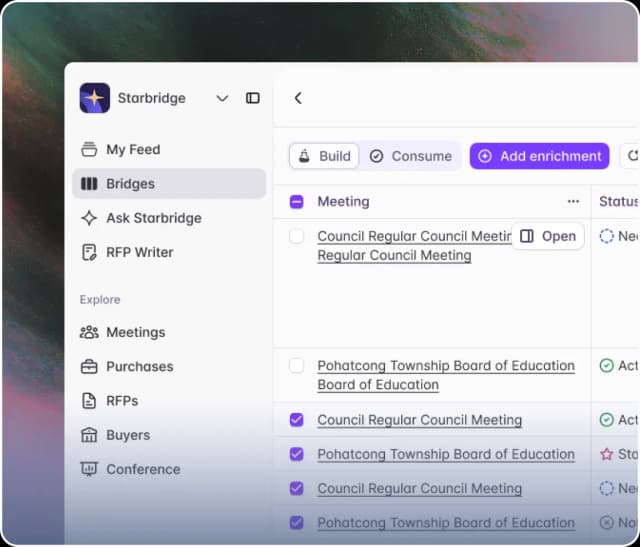
Task: Click the RFPs document icon
Action: pyautogui.click(x=89, y=401)
